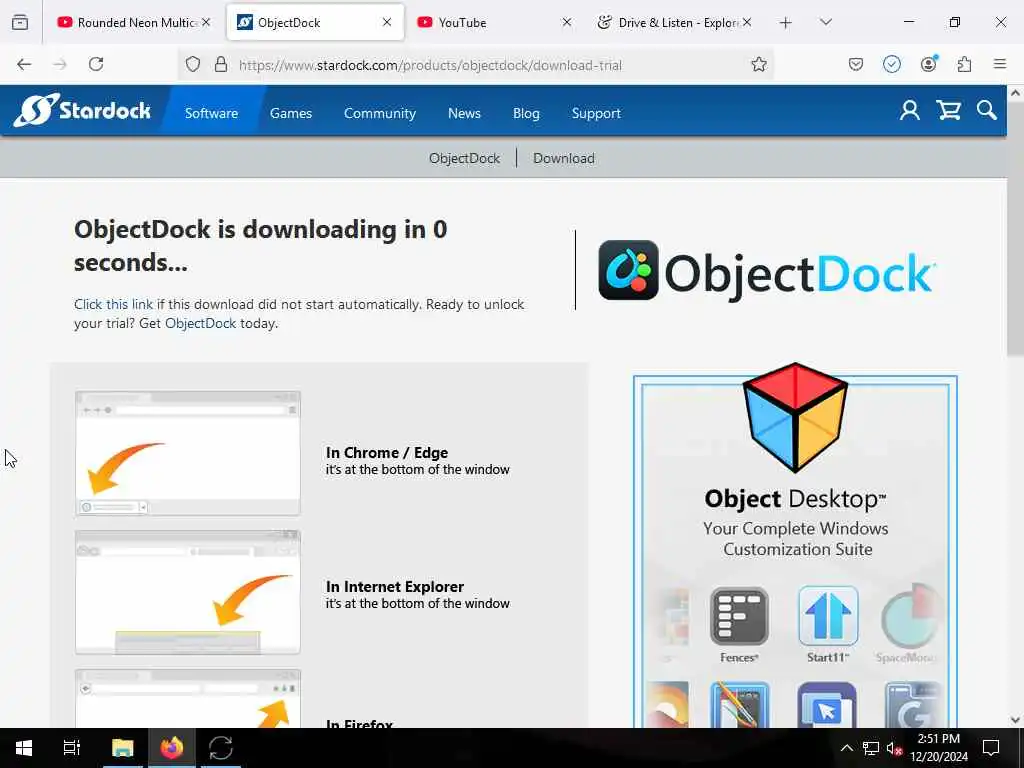
Task: Open Firefox application menu
Action: (999, 64)
